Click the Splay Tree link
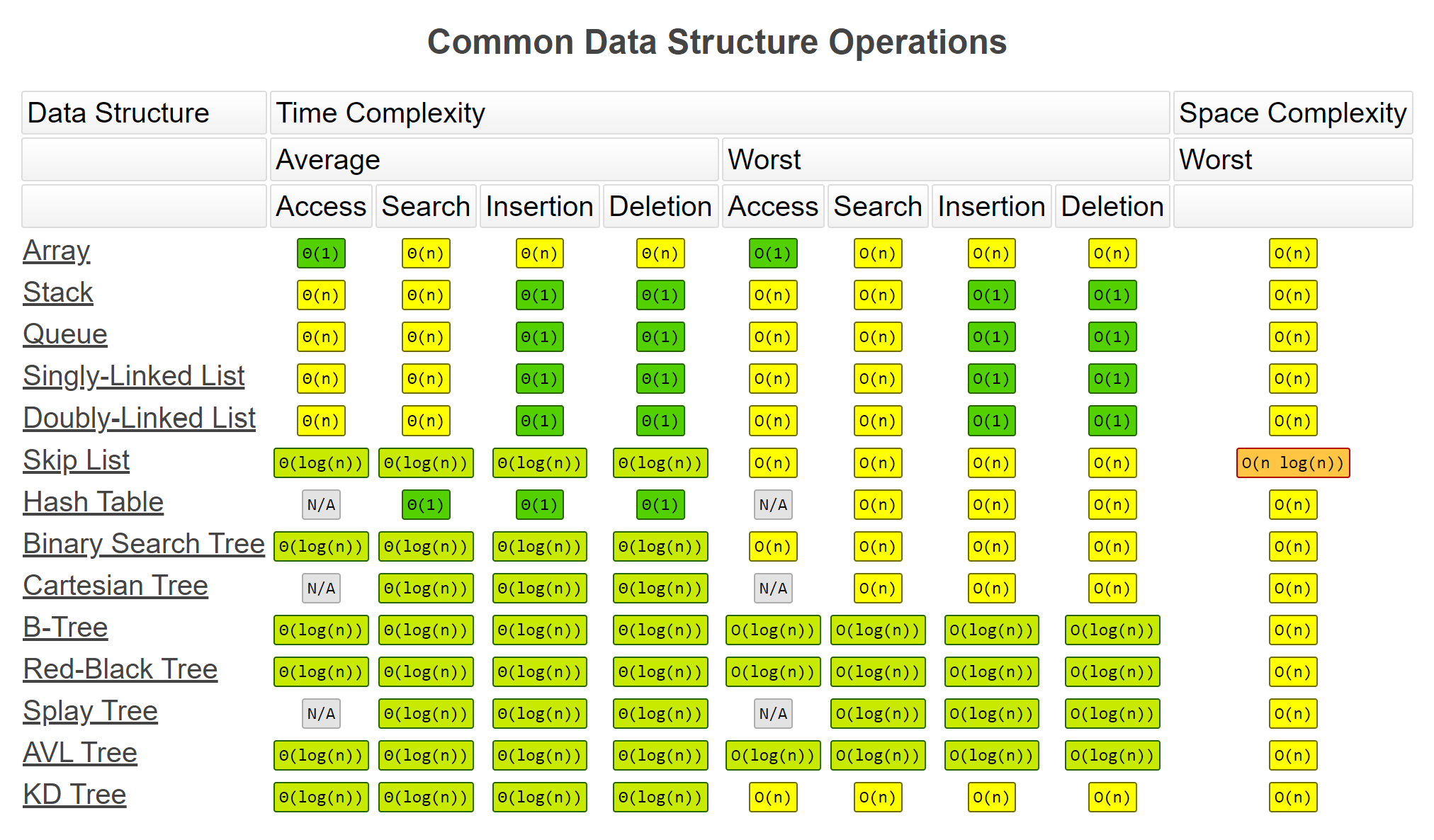1434x840 pixels. (x=90, y=711)
